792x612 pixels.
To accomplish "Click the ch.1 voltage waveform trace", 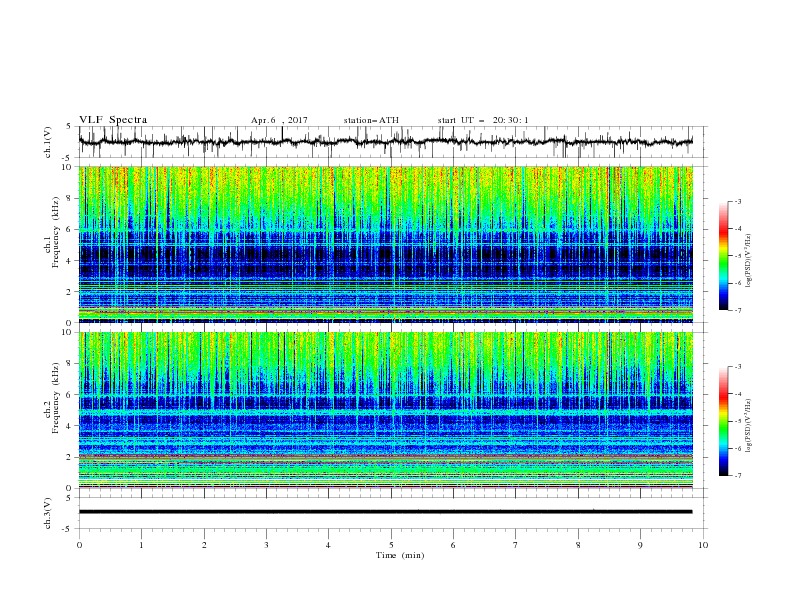I will (385, 142).
